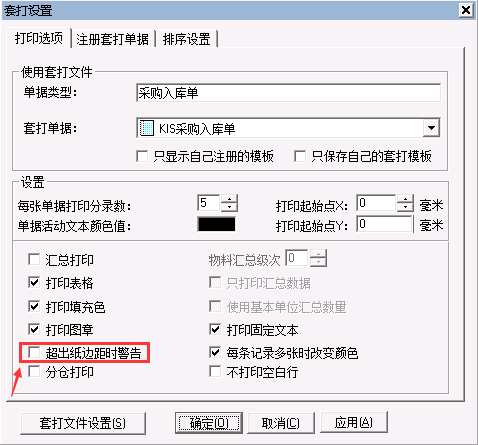The width and height of the screenshot is (478, 445).
Task: Enable 只保存自己的套打模板 checkbox
Action: pyautogui.click(x=300, y=156)
